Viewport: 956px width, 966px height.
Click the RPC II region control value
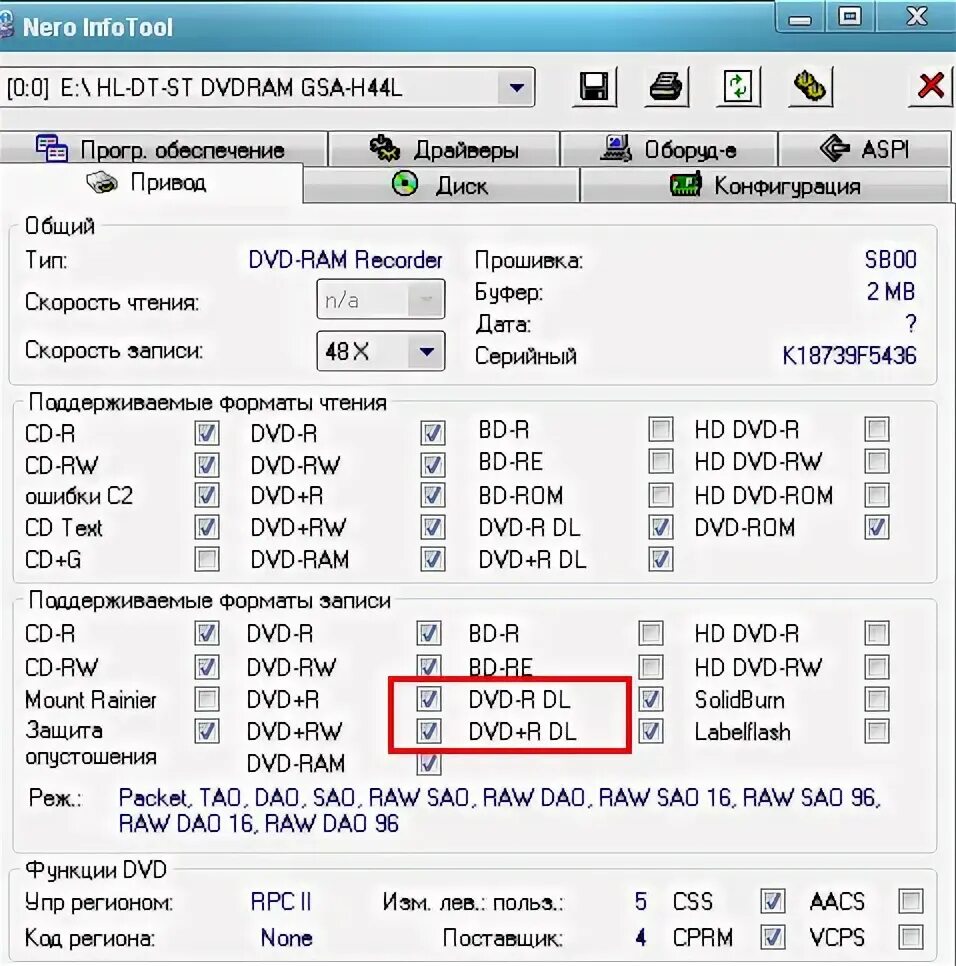pos(281,902)
